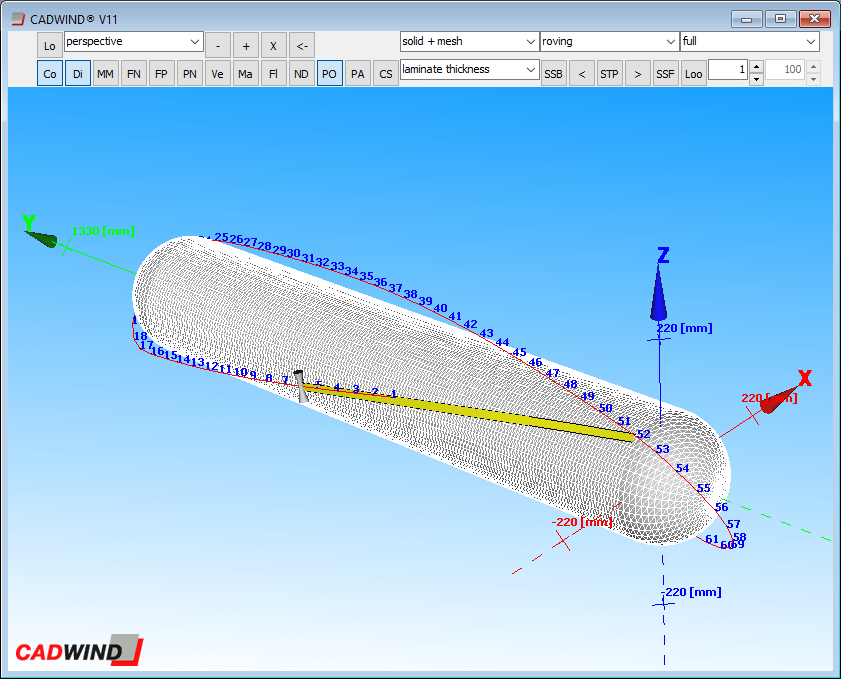Toggle the Co display button
841x679 pixels.
click(50, 74)
